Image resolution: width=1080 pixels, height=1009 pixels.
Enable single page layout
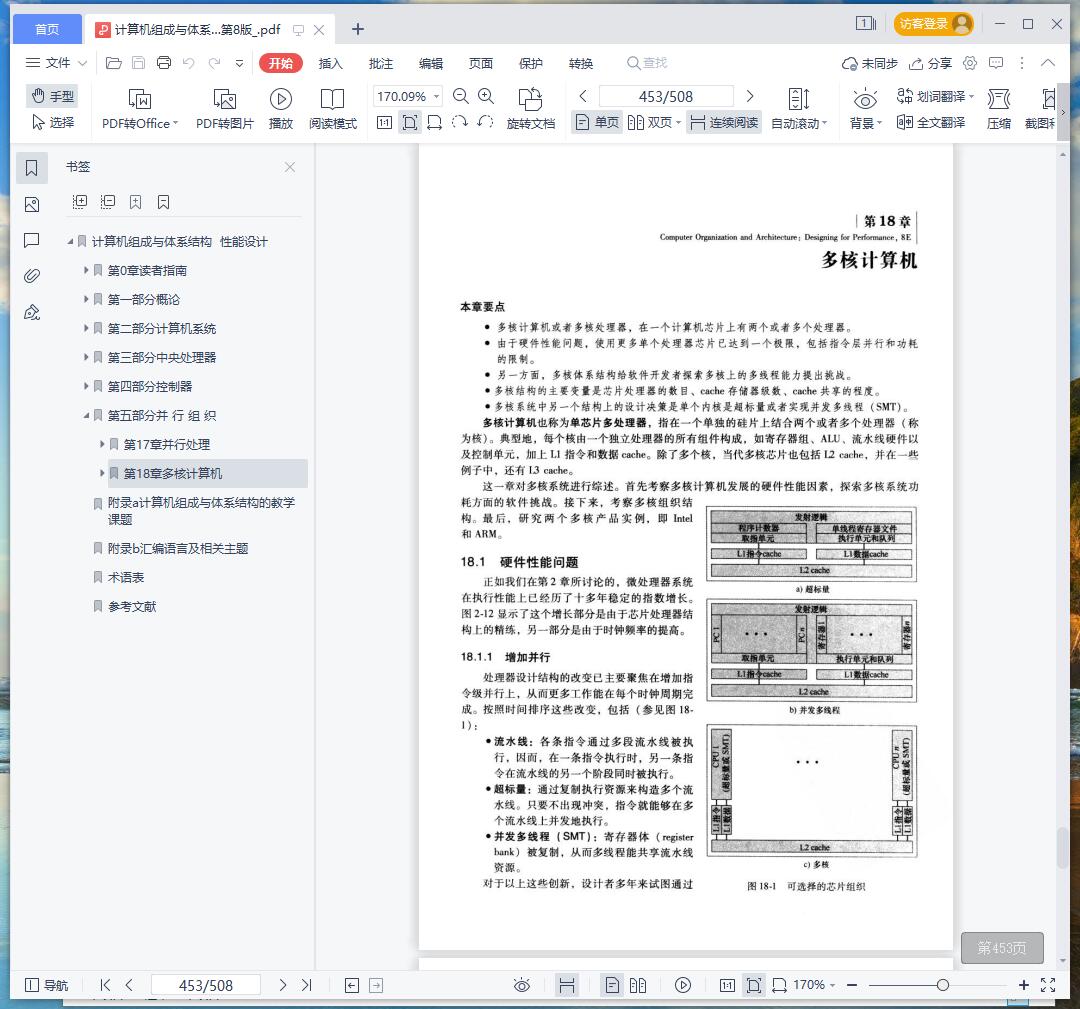pyautogui.click(x=597, y=123)
